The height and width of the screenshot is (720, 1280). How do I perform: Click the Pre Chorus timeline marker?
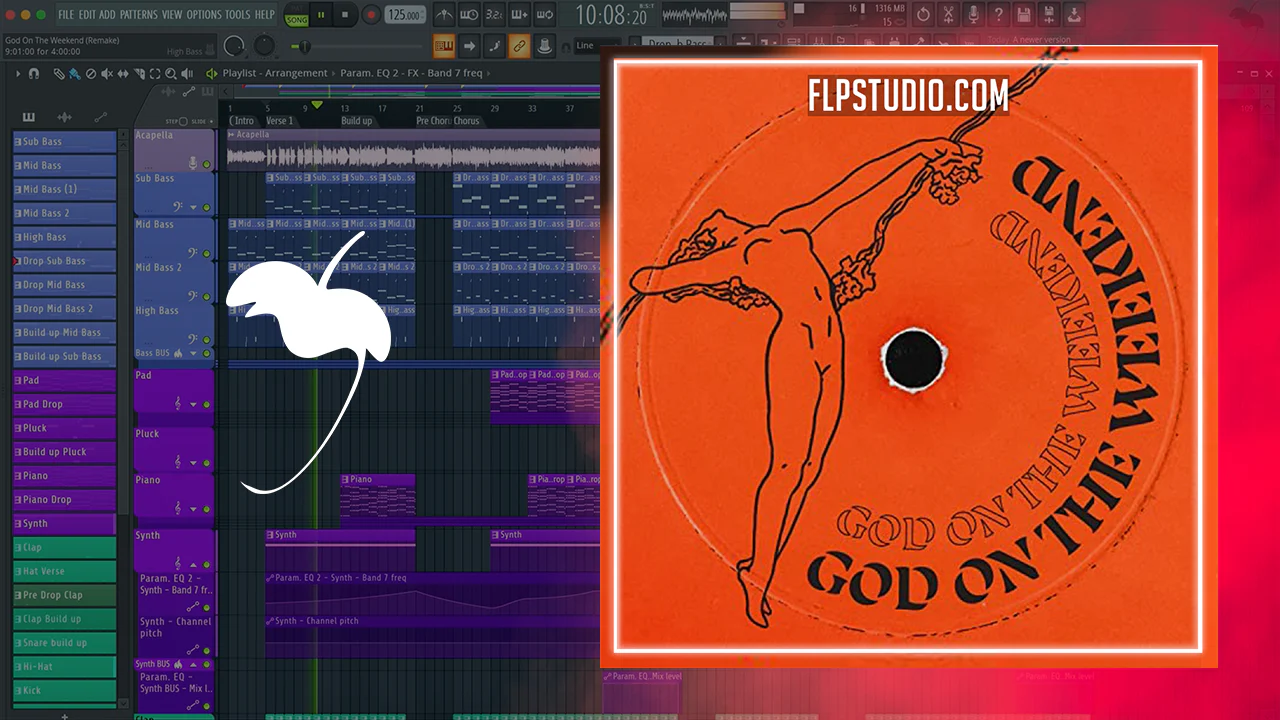[433, 121]
